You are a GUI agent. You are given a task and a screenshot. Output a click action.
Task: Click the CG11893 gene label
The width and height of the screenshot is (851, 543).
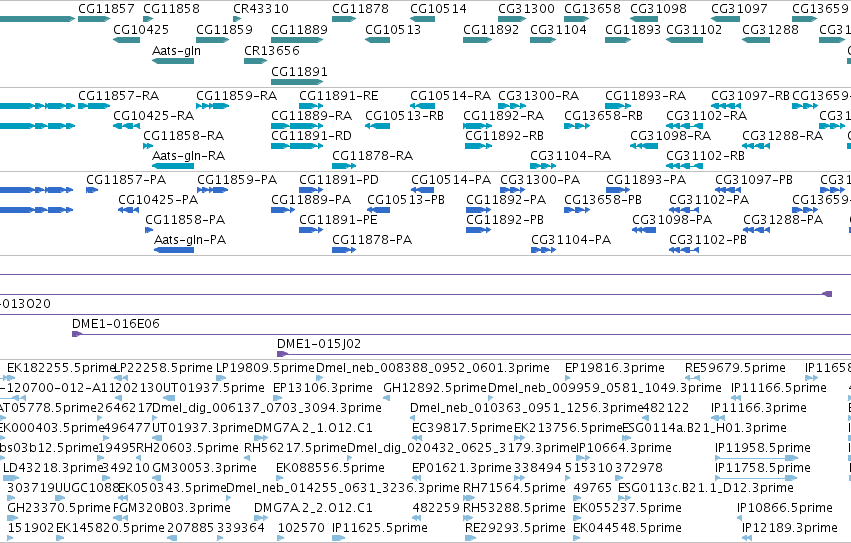click(633, 29)
